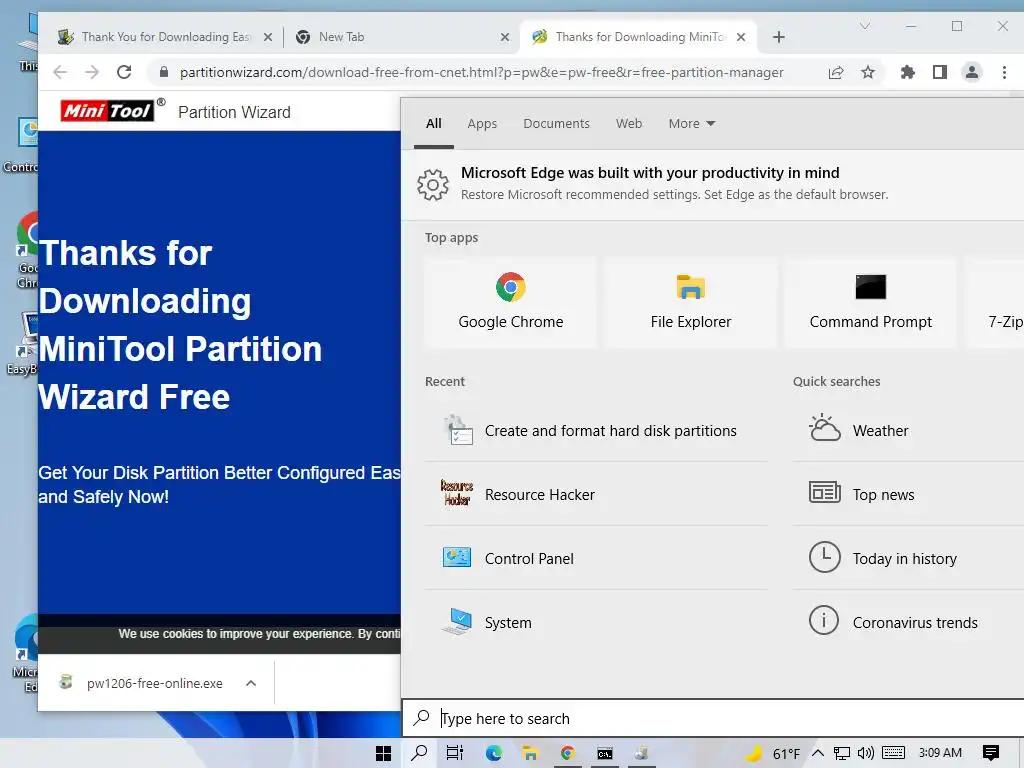Open the volume control in system tray

click(865, 753)
